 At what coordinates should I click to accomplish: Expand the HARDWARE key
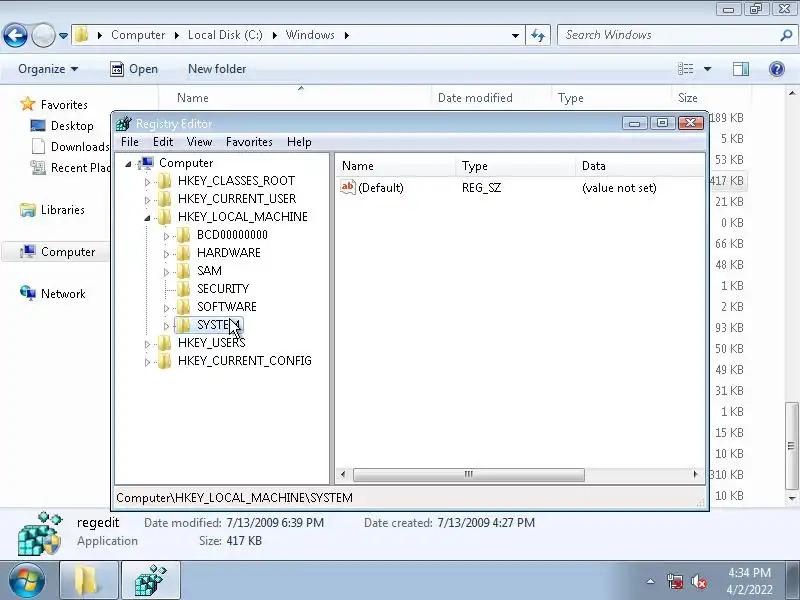[166, 254]
